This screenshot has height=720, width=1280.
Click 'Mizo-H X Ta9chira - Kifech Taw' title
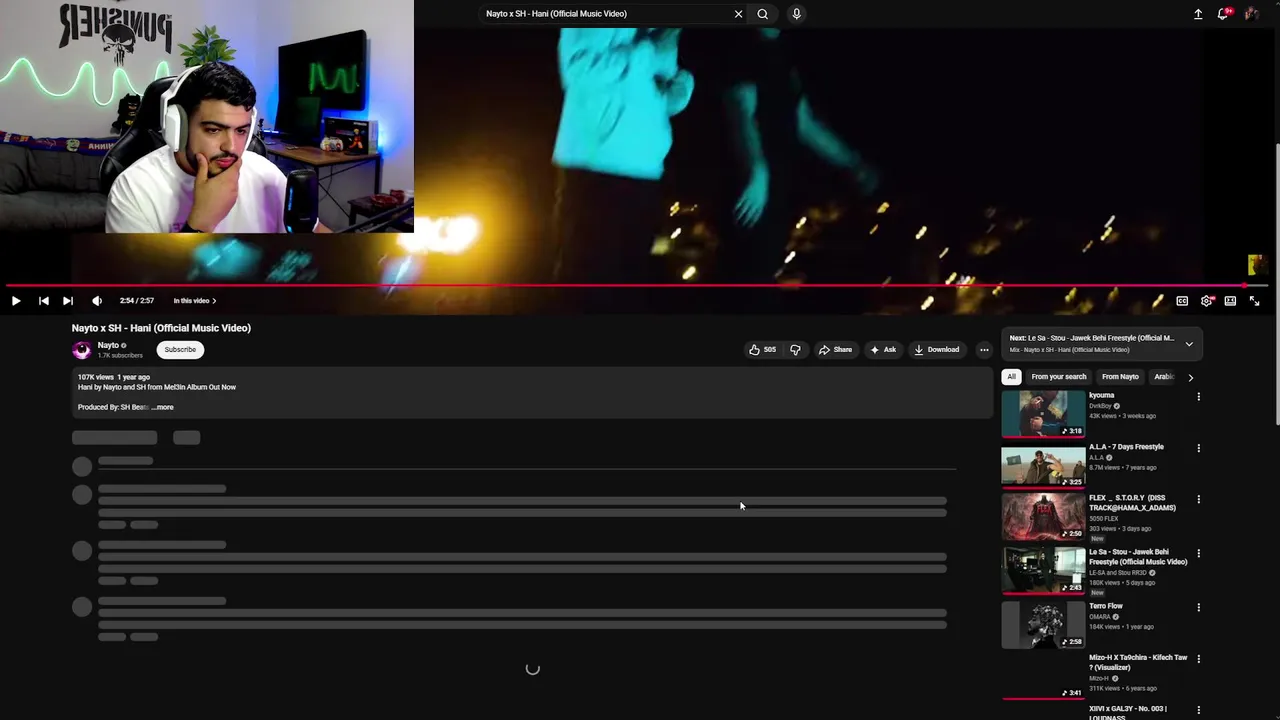pyautogui.click(x=1138, y=662)
